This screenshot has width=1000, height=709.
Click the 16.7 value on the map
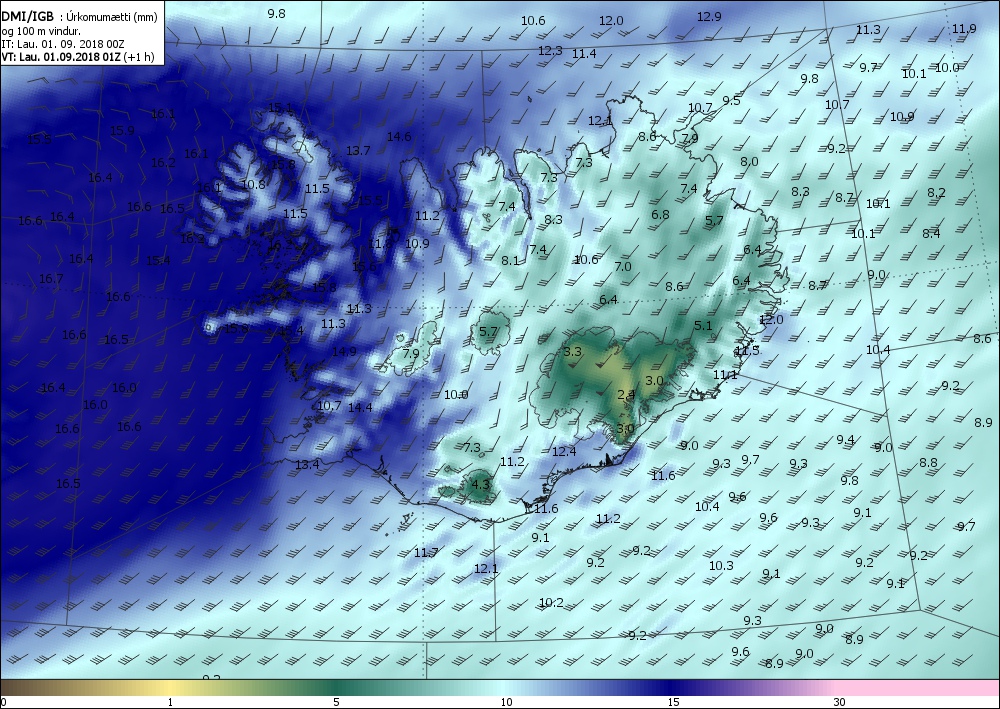pos(51,279)
